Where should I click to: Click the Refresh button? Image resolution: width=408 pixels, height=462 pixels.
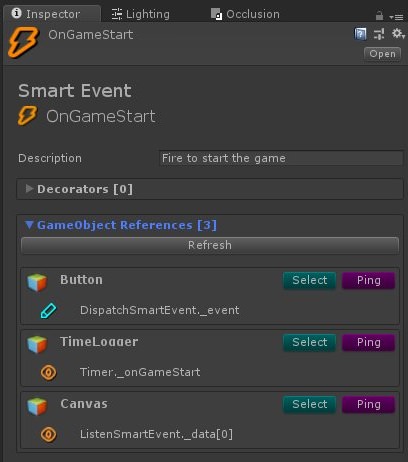coord(210,245)
